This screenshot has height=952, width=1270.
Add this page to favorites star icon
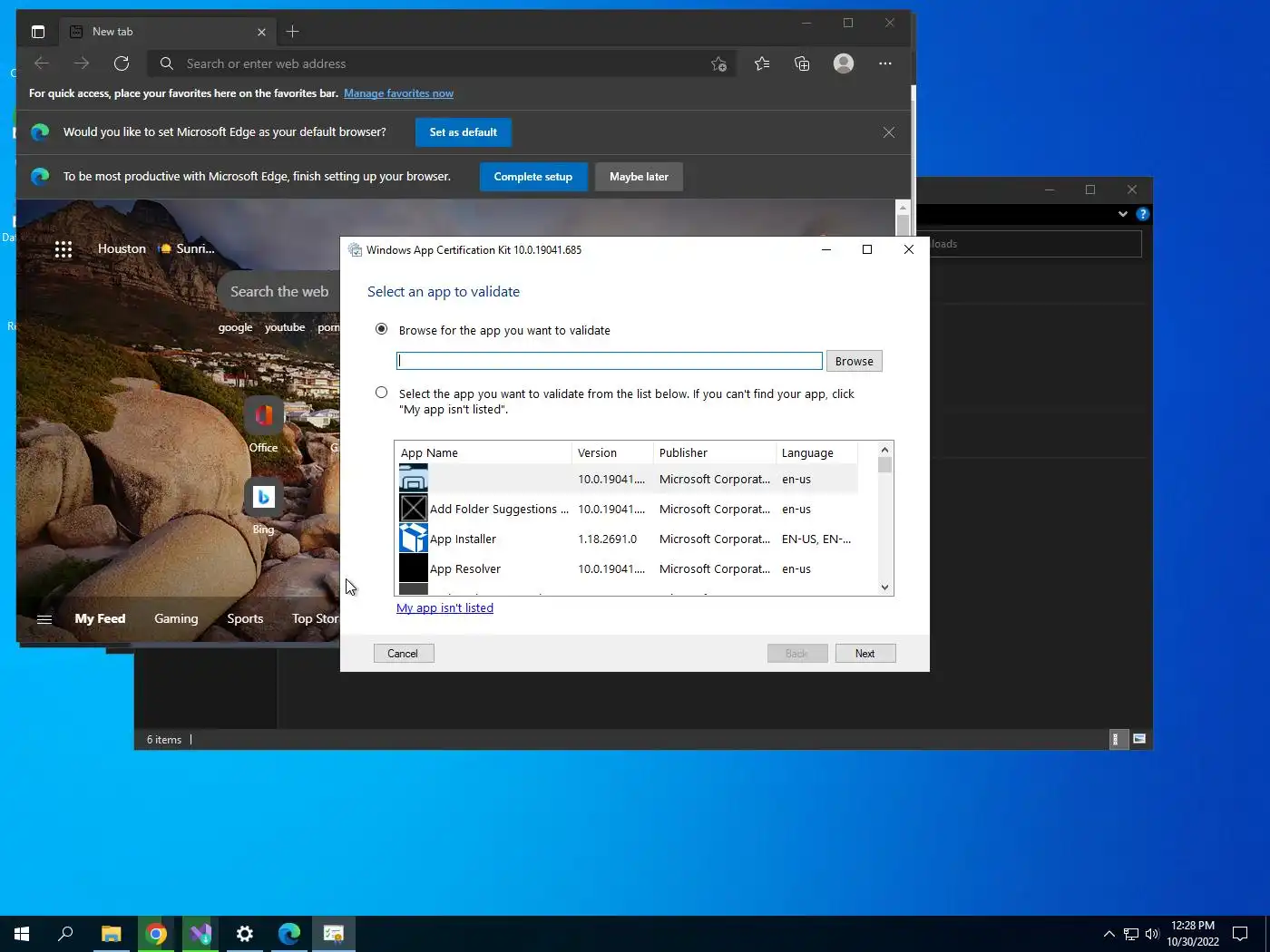tap(718, 63)
